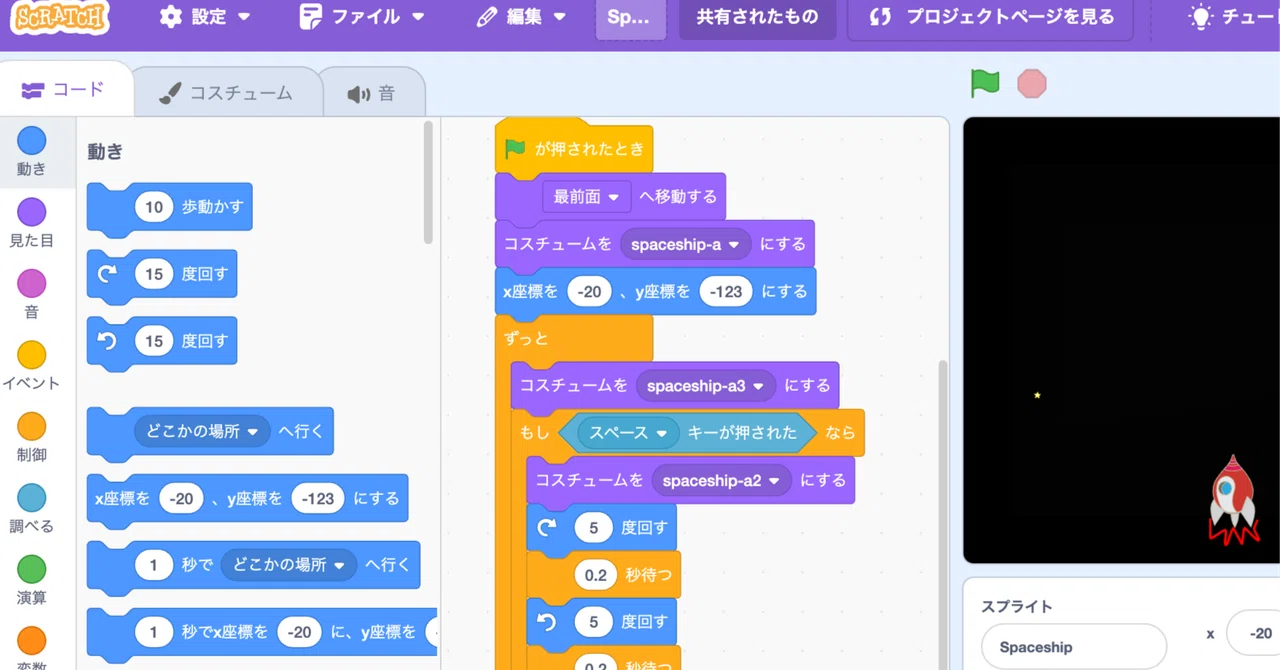The height and width of the screenshot is (670, 1280).
Task: Click the 10 歩動かす palette block
Action: (x=170, y=208)
